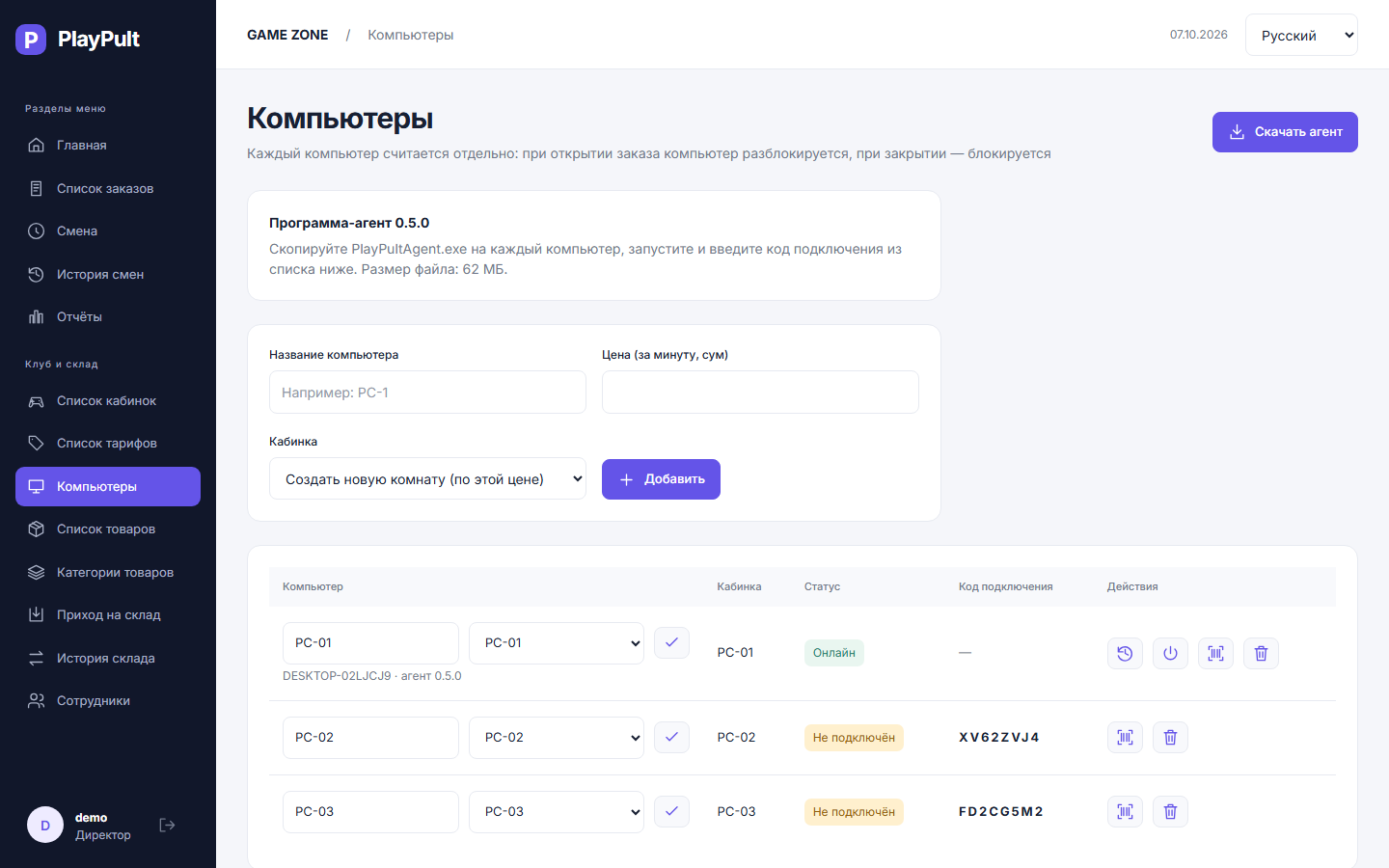Viewport: 1389px width, 868px height.
Task: Delete PC-03 using trash icon
Action: click(1170, 811)
